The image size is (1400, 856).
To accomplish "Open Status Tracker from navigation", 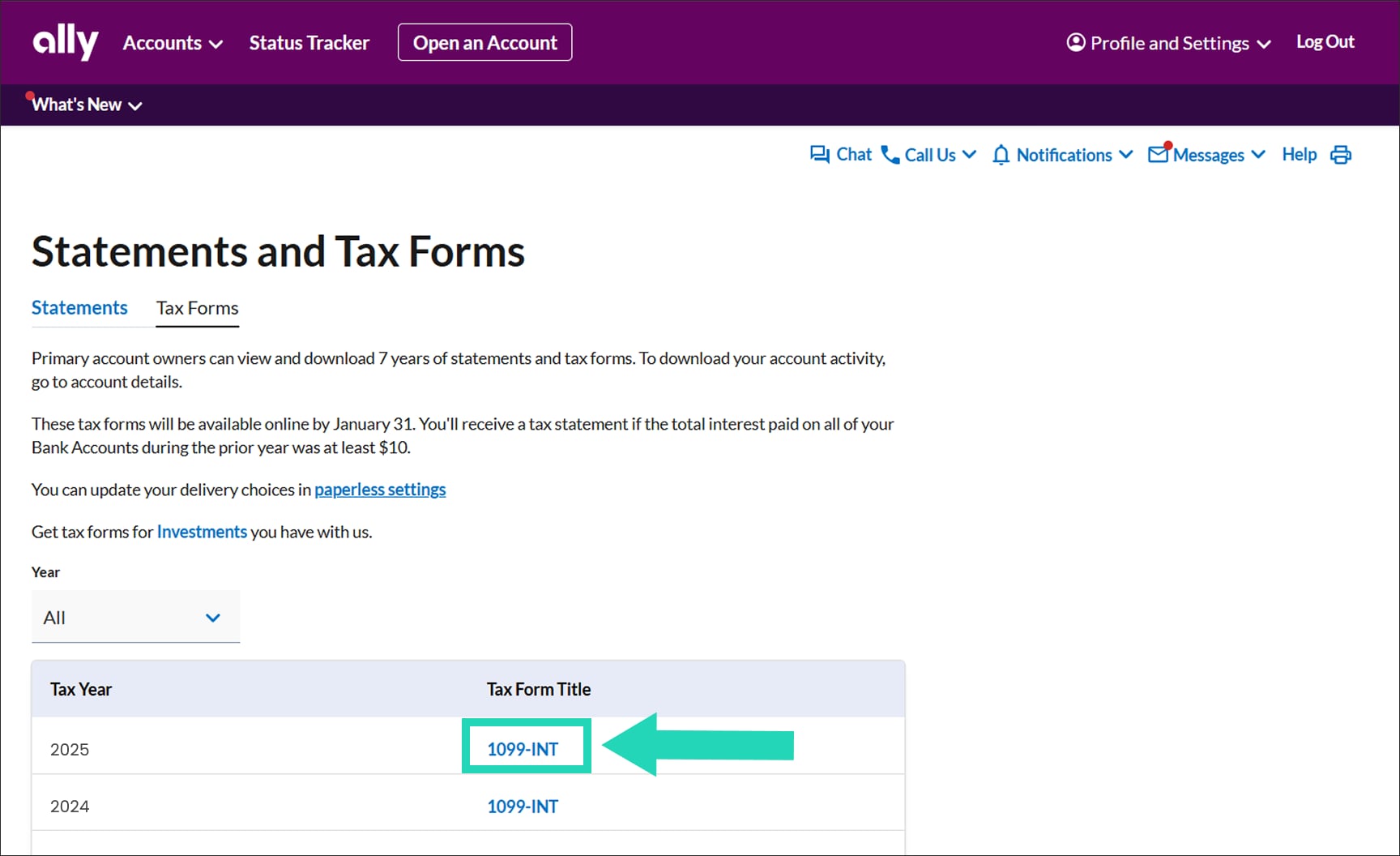I will [309, 43].
